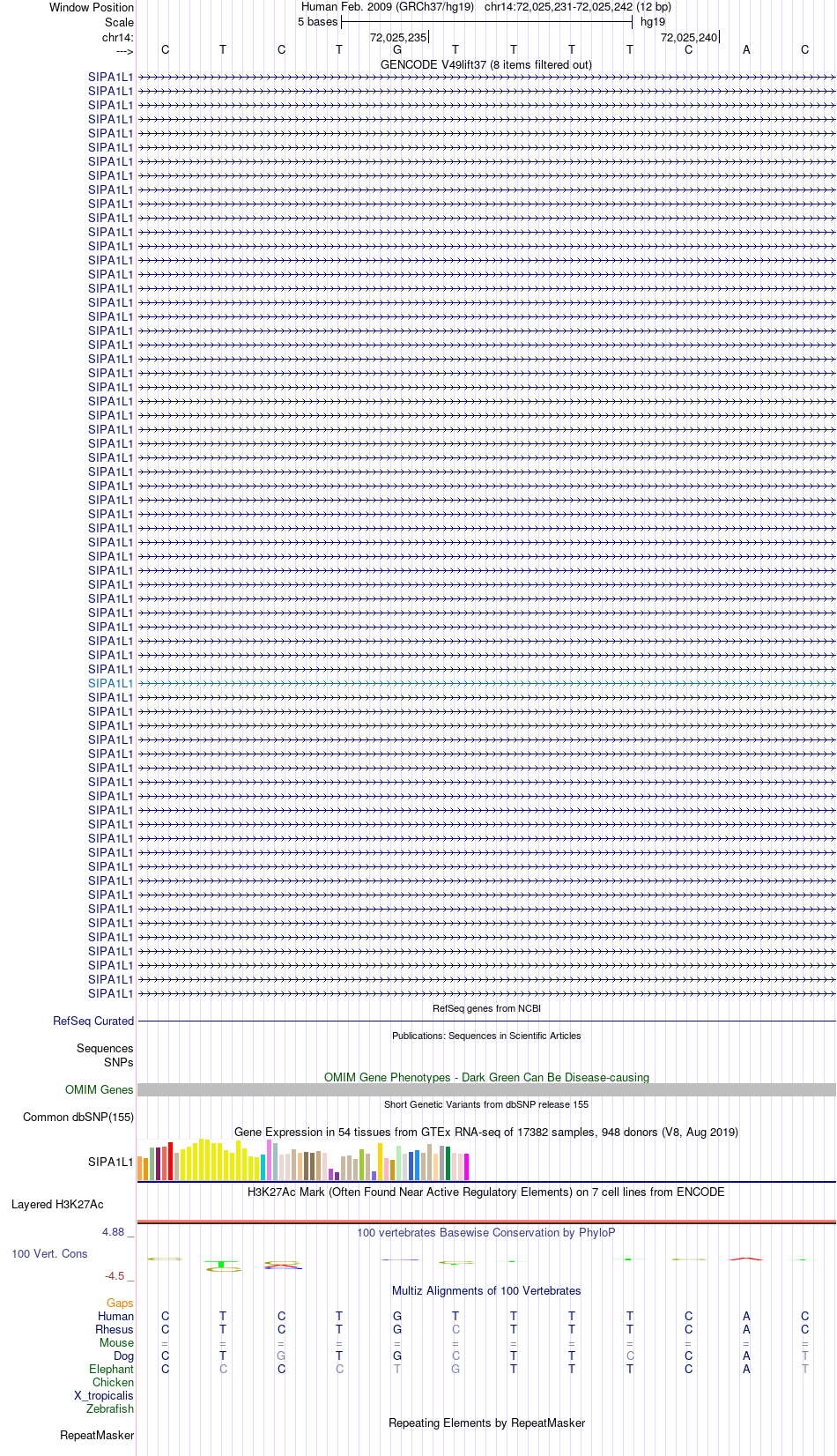The height and width of the screenshot is (1456, 837).
Task: Click the 5 bases scale bar label
Action: (x=317, y=22)
